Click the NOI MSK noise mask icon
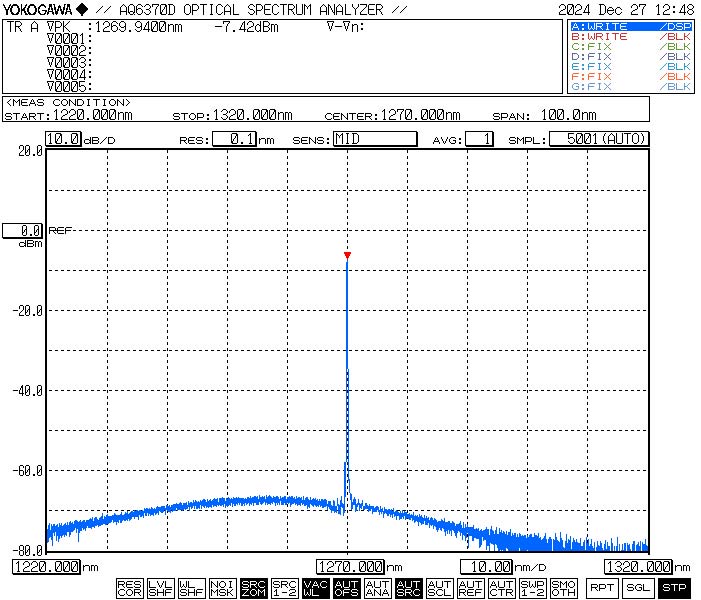 pyautogui.click(x=222, y=588)
